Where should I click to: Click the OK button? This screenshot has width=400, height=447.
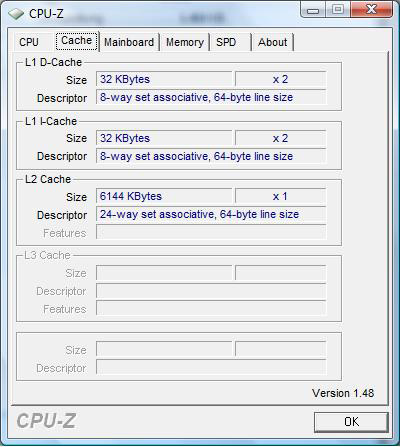pyautogui.click(x=351, y=422)
